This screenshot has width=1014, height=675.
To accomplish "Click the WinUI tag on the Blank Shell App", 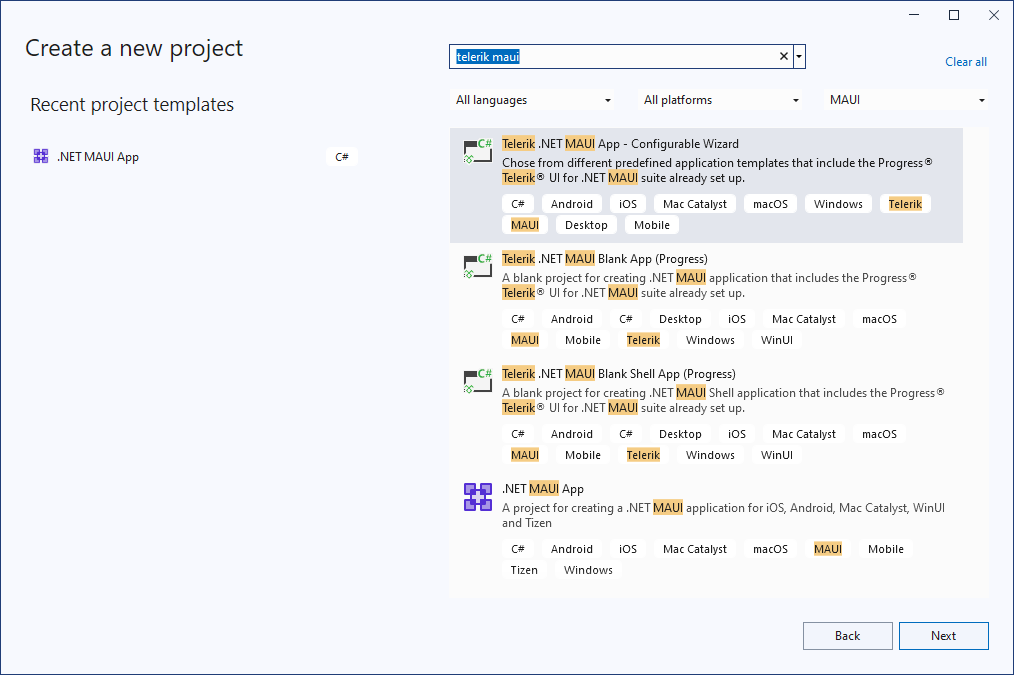I will pyautogui.click(x=777, y=454).
